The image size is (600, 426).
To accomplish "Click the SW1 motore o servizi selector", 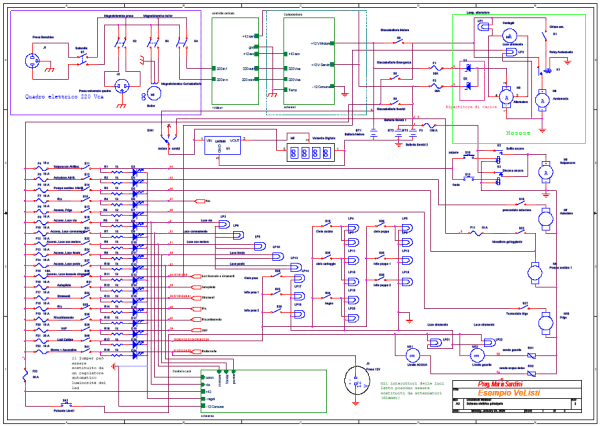I will [168, 138].
